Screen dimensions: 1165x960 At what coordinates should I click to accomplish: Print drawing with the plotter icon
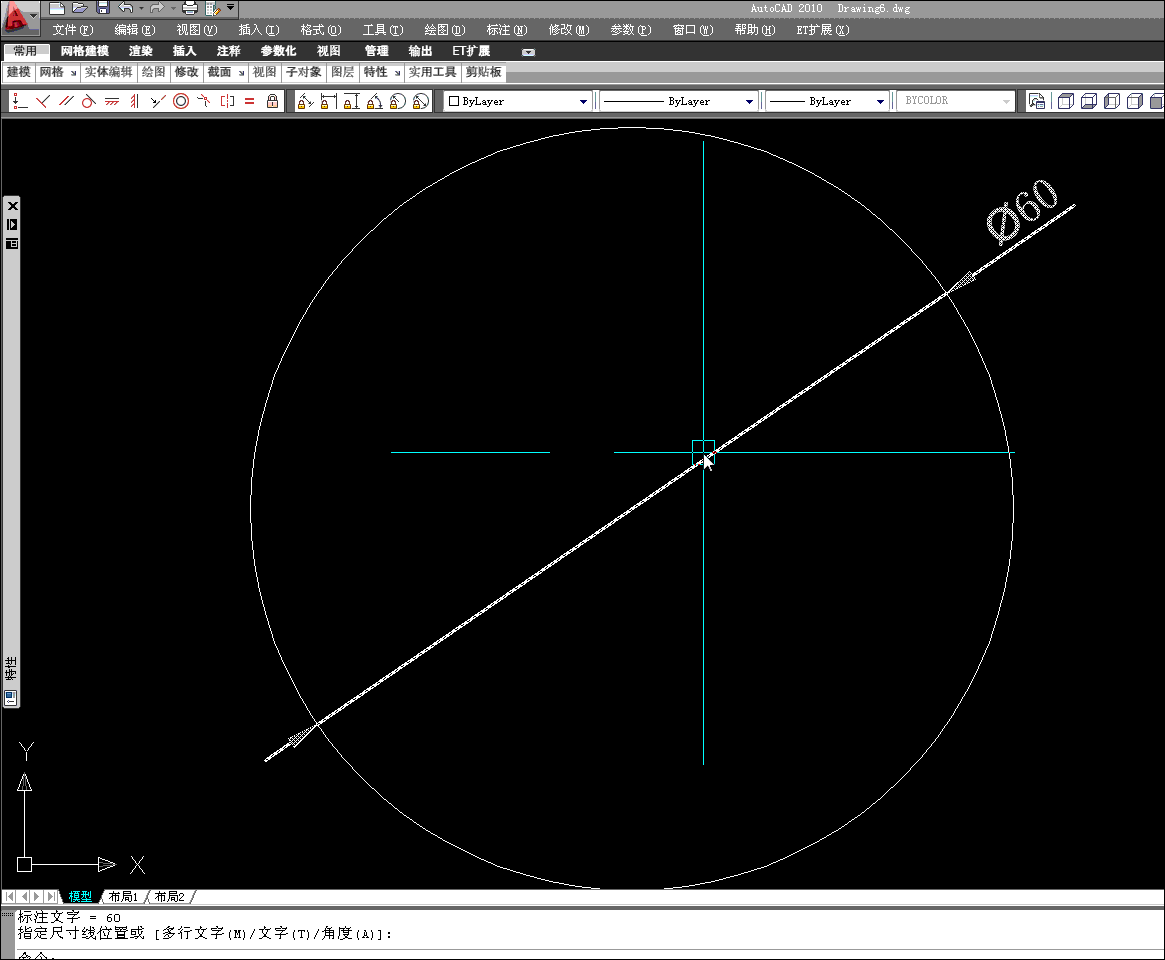click(190, 8)
